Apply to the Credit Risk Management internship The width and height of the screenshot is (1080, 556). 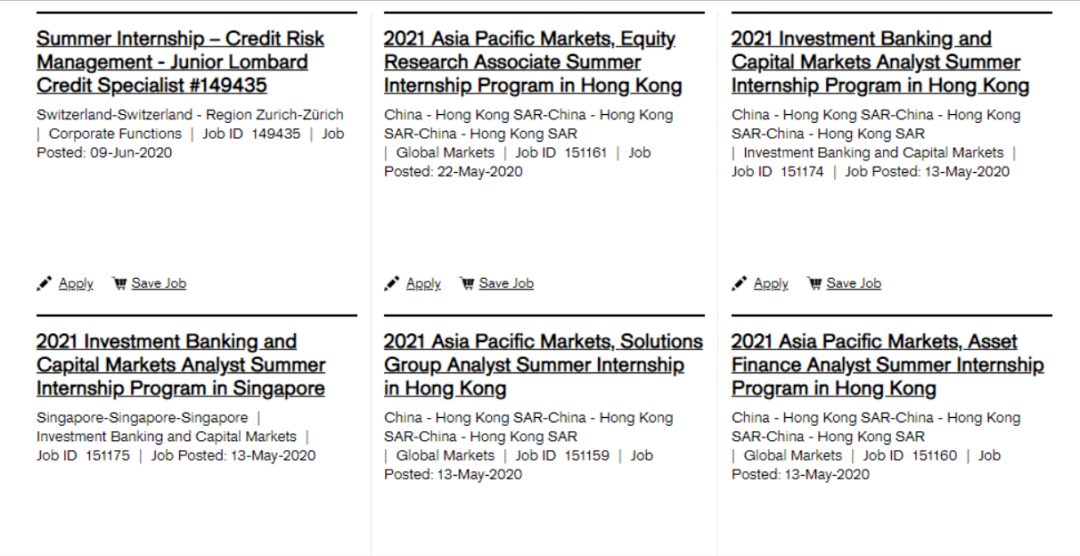pos(76,284)
